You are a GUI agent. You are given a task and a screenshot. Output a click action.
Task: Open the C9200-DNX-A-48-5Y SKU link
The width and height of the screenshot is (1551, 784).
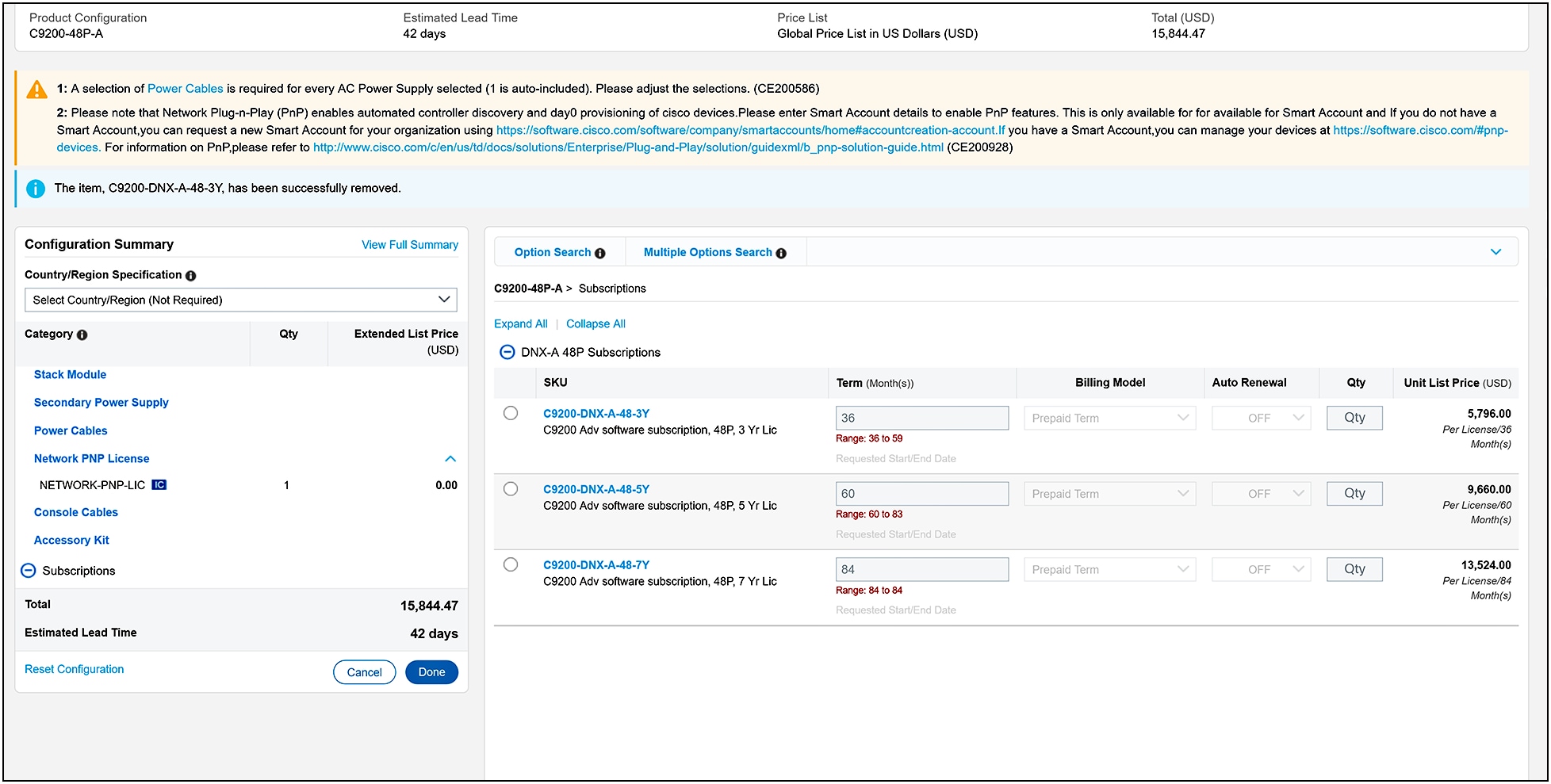(596, 490)
